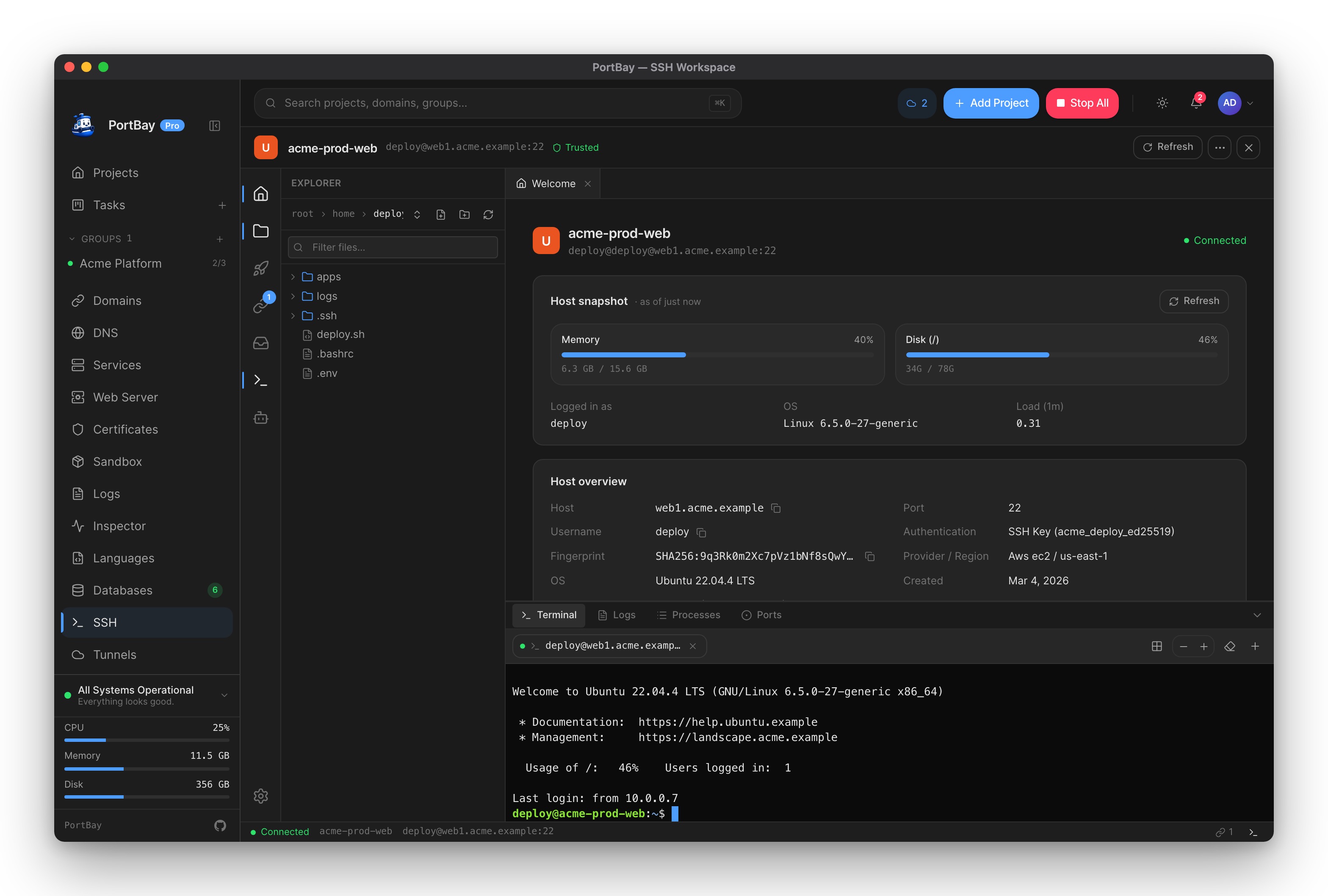
Task: Click Refresh in the workspace header
Action: tap(1168, 147)
